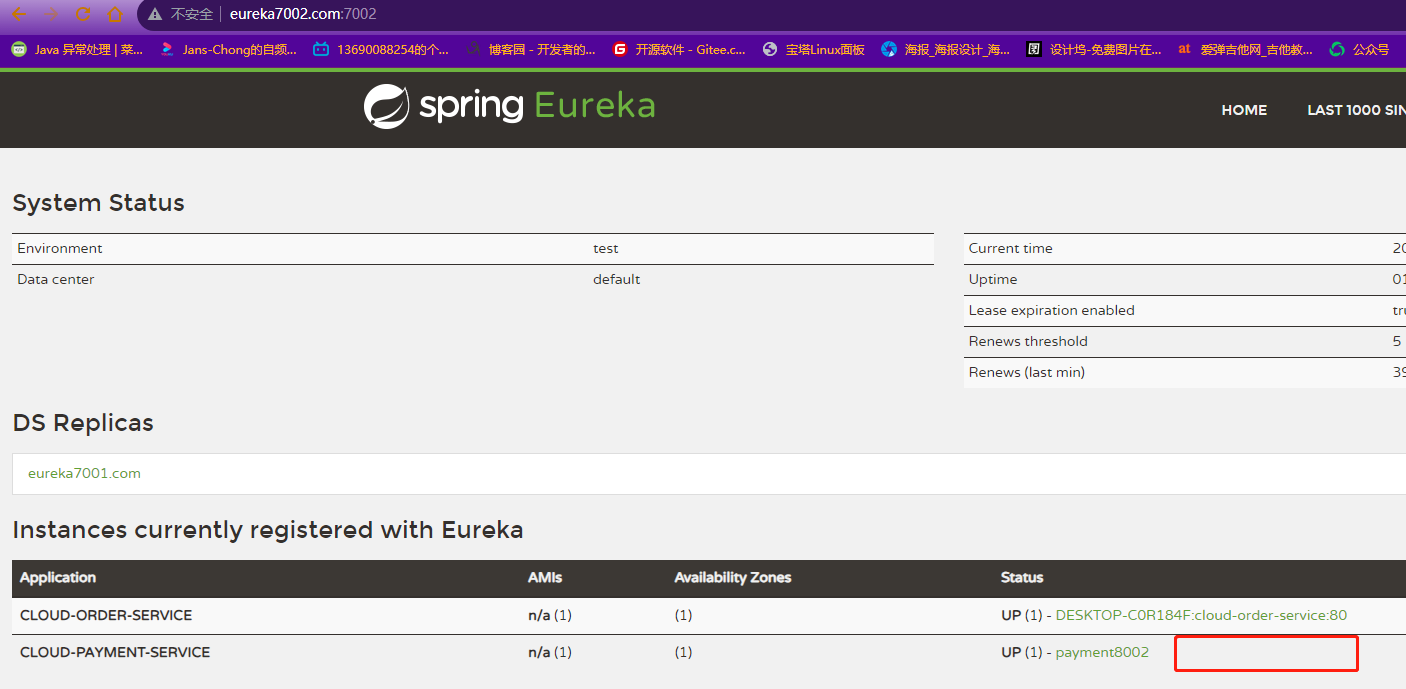Screen dimensions: 1406x689
Task: Click Instances currently registered with Eureka heading
Action: [x=268, y=529]
